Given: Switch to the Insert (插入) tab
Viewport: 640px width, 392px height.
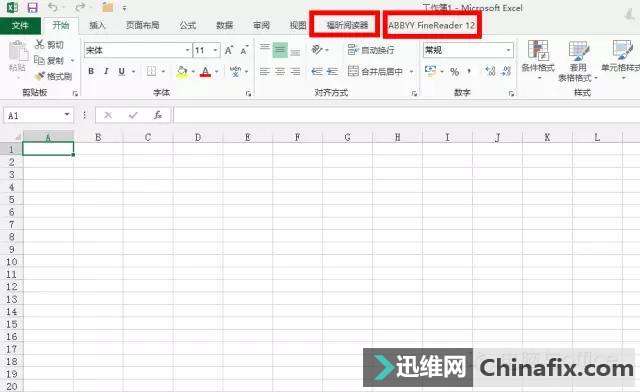Looking at the screenshot, I should (97, 25).
